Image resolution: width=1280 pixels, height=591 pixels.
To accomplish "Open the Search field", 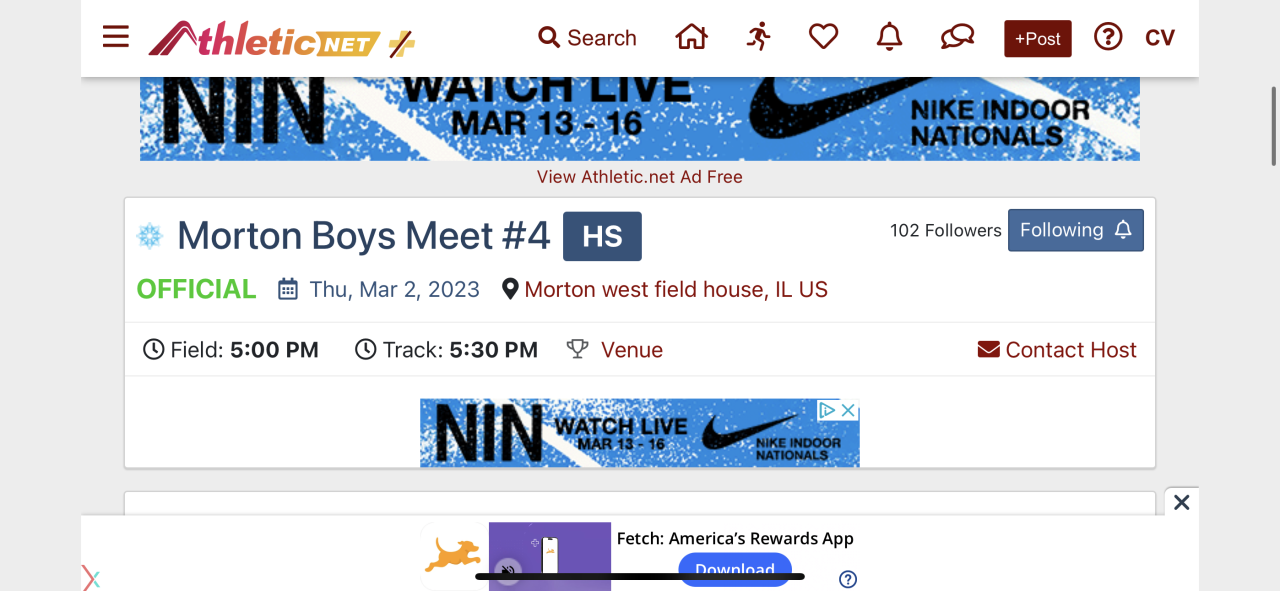I will 587,38.
